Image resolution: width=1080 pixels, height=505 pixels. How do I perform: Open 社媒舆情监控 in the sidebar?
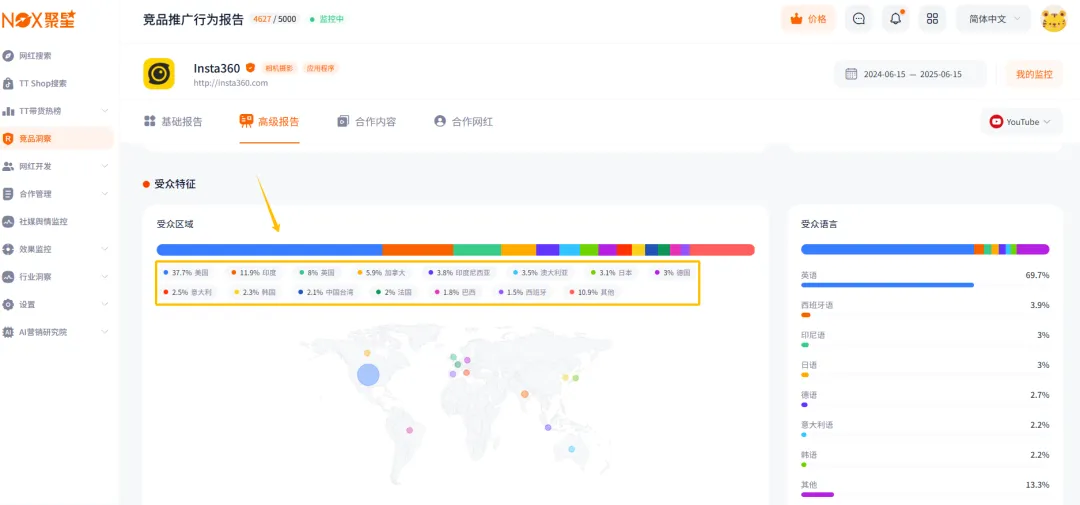(x=43, y=222)
